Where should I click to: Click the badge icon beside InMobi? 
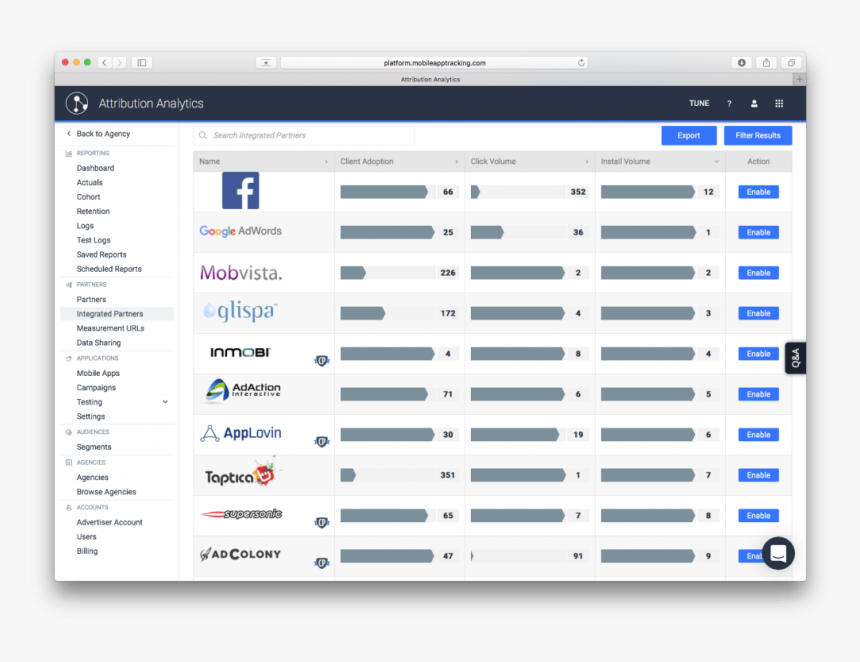tap(322, 361)
